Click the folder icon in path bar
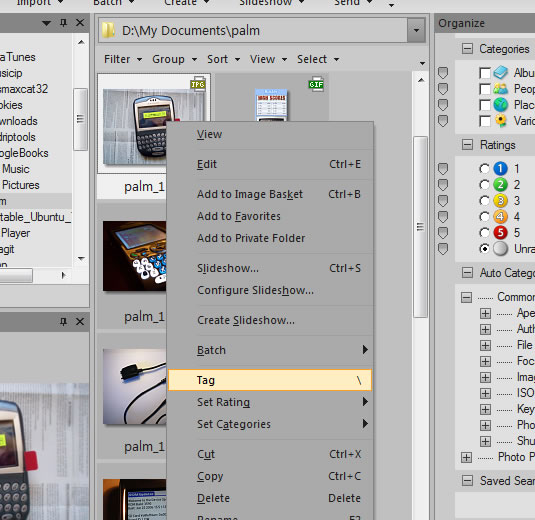This screenshot has width=535, height=520. pyautogui.click(x=109, y=30)
